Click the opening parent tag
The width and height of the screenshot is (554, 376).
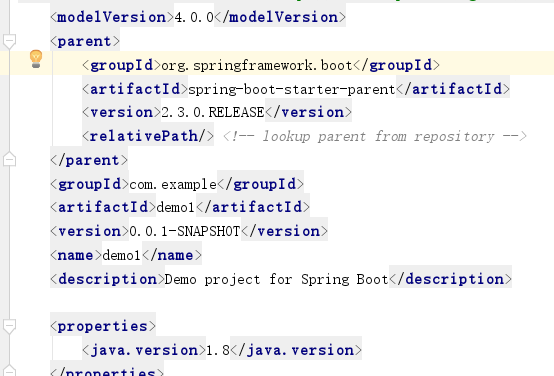[85, 42]
